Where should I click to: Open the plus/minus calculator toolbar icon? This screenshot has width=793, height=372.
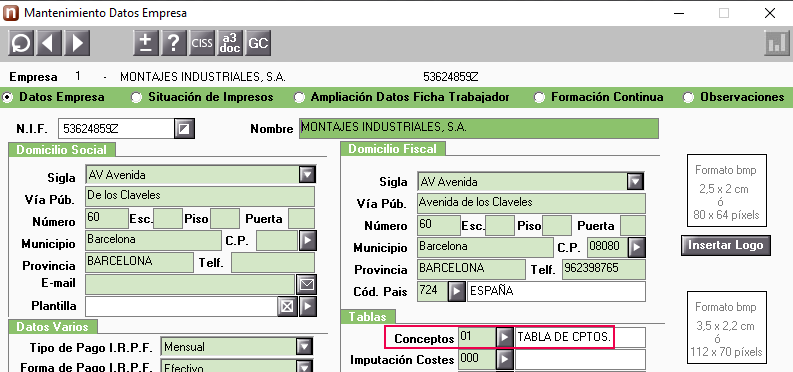146,43
